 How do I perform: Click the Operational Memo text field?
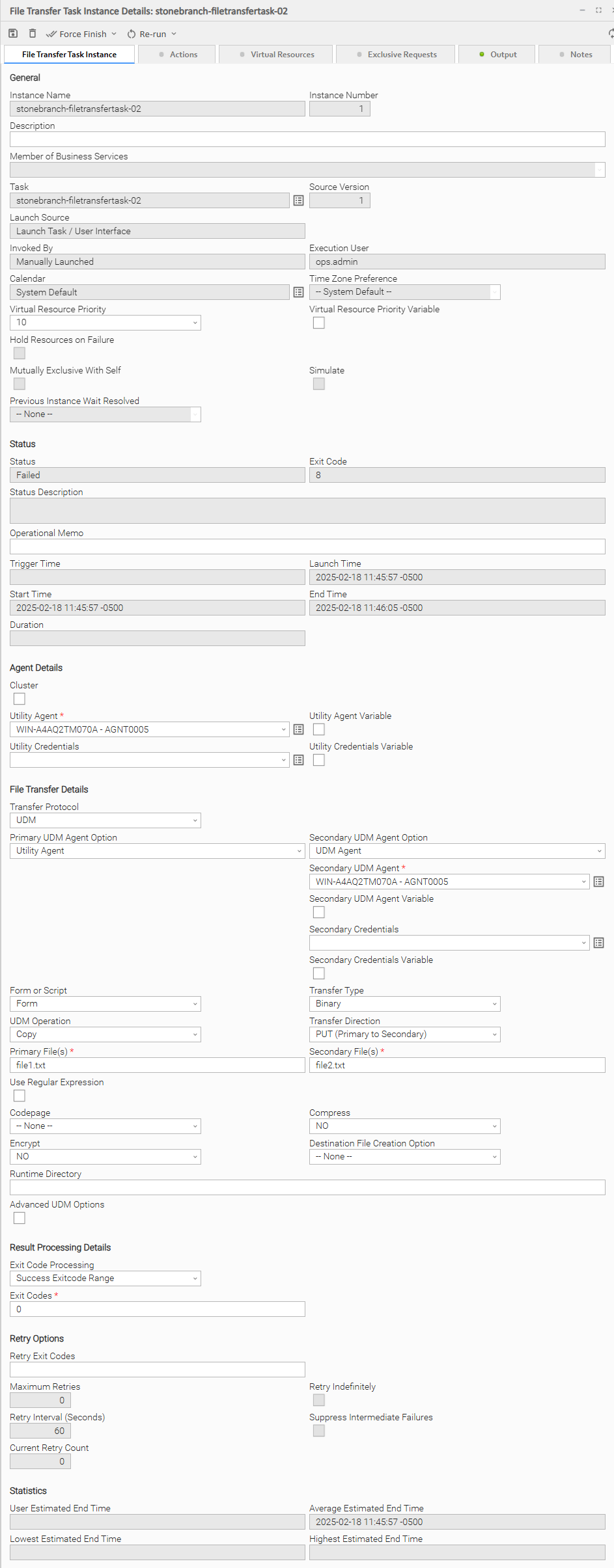pos(307,547)
